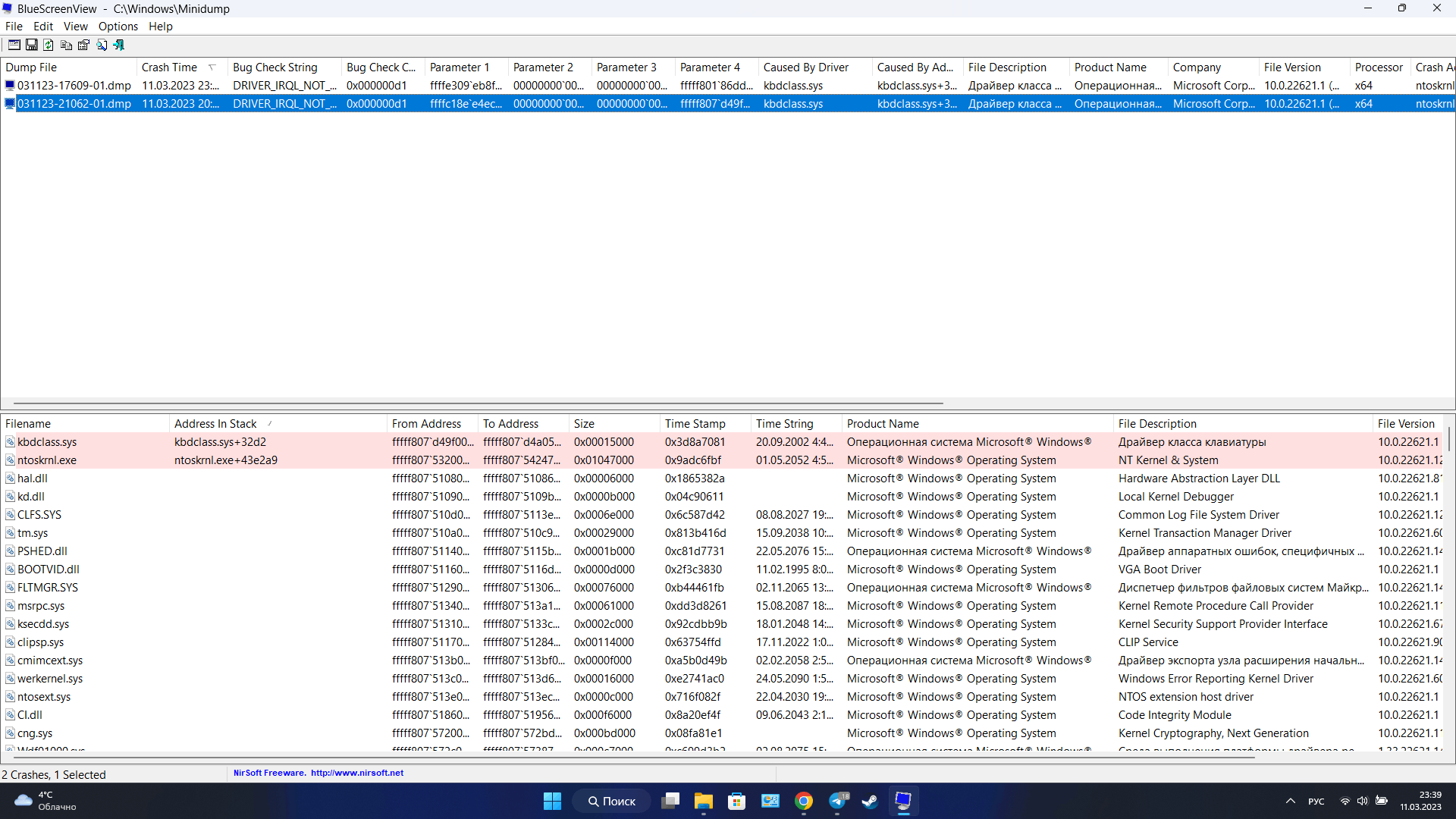Sort by the Bug Check String column header
Viewport: 1456px width, 819px height.
tap(284, 67)
